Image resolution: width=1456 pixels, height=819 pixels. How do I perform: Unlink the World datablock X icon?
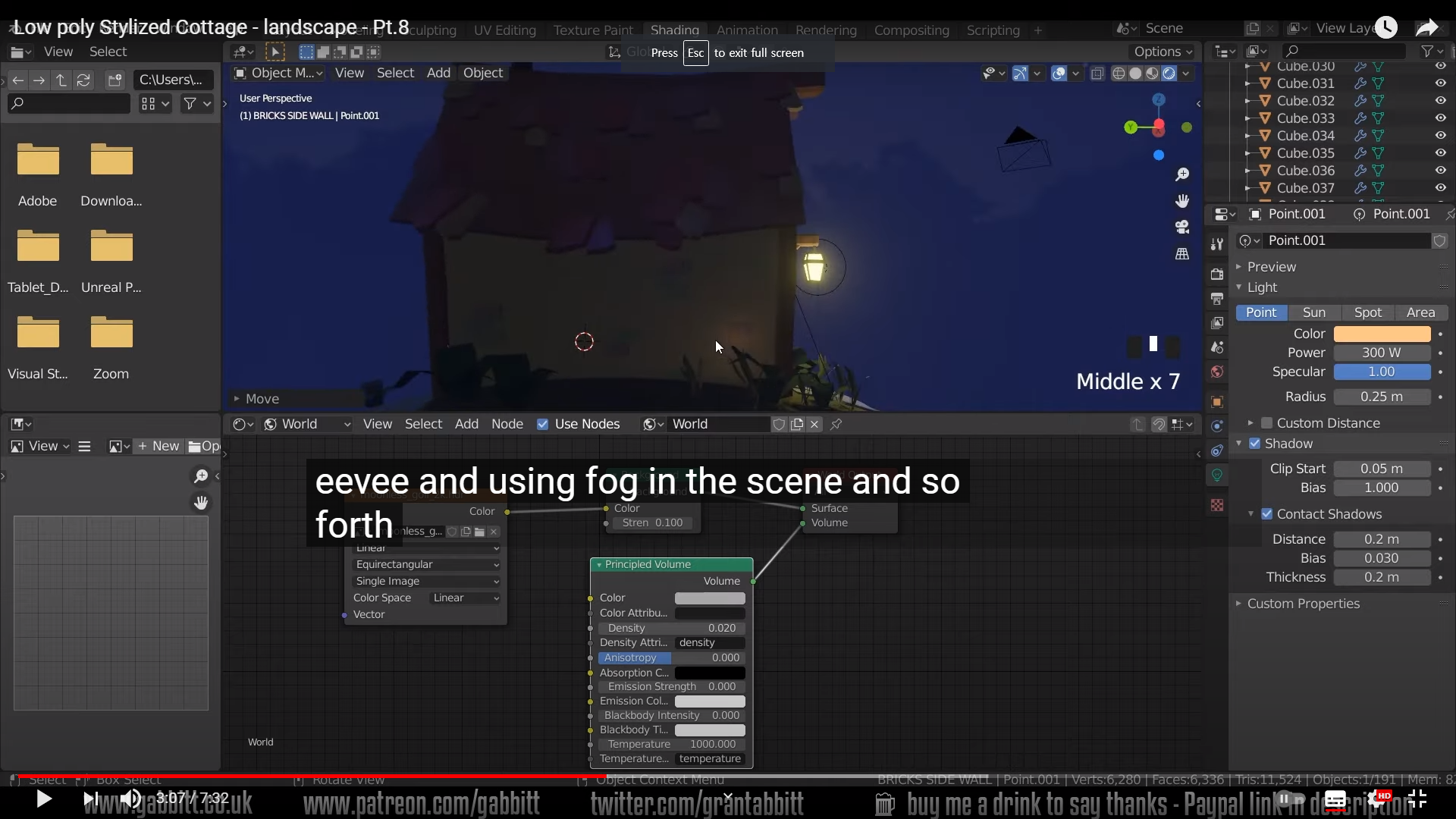[x=814, y=424]
